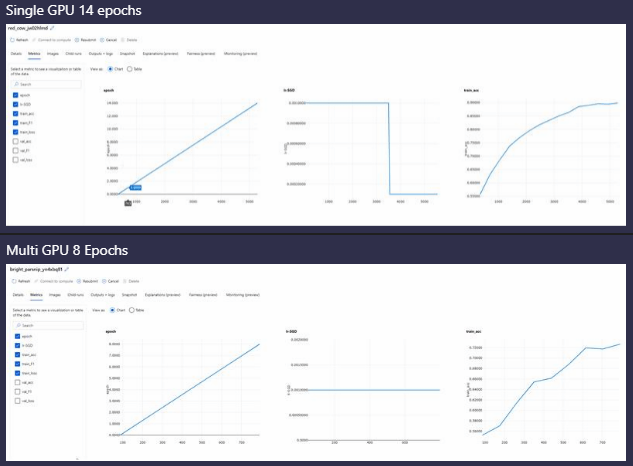Open Images tab in Single GPU panel
The image size is (633, 466).
tap(52, 54)
